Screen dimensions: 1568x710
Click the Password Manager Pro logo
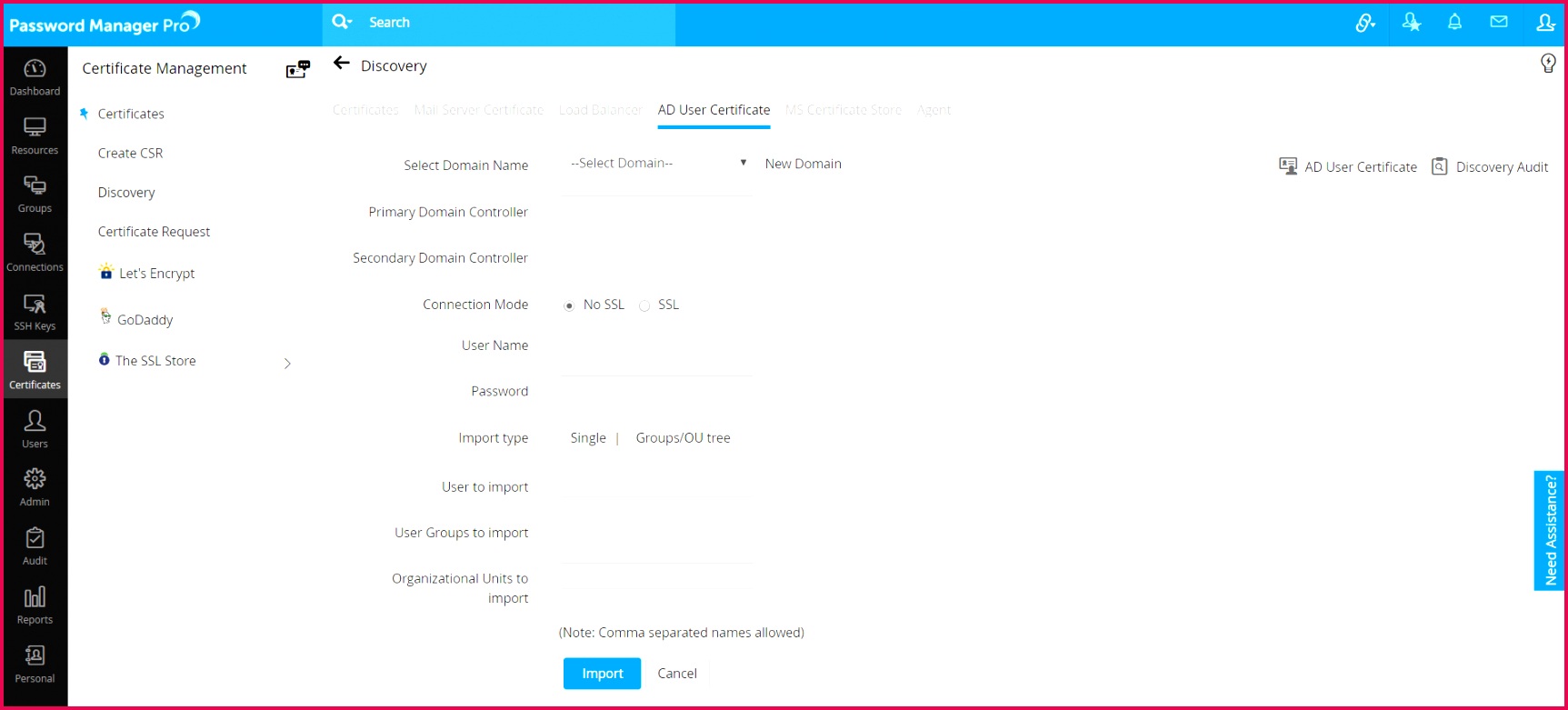pos(105,23)
